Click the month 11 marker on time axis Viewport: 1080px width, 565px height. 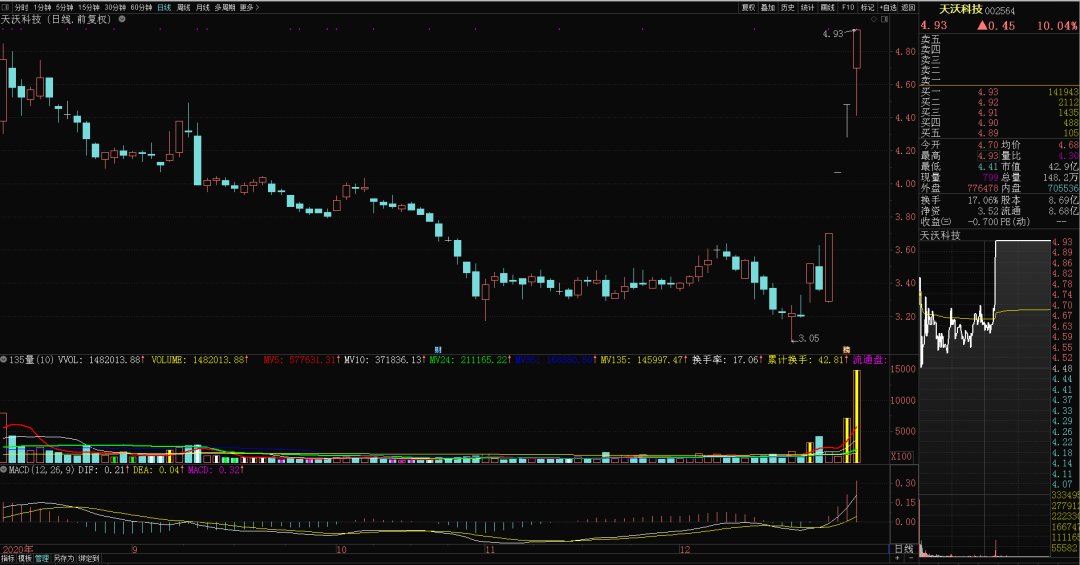pos(490,550)
